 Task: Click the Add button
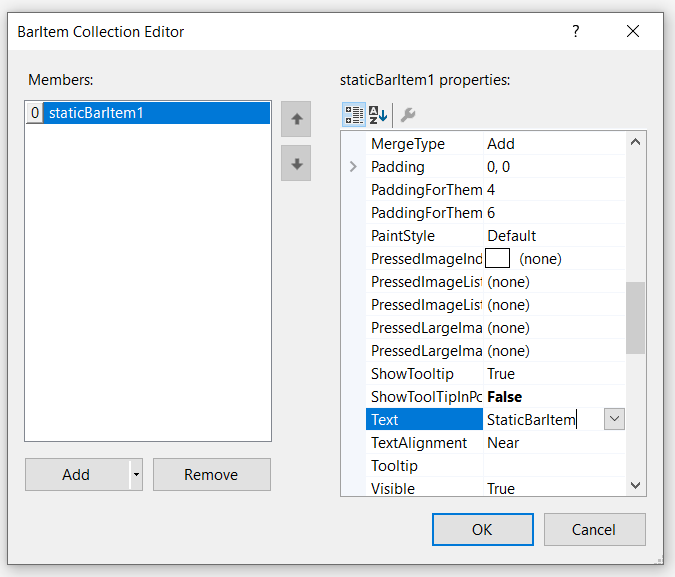[x=77, y=475]
